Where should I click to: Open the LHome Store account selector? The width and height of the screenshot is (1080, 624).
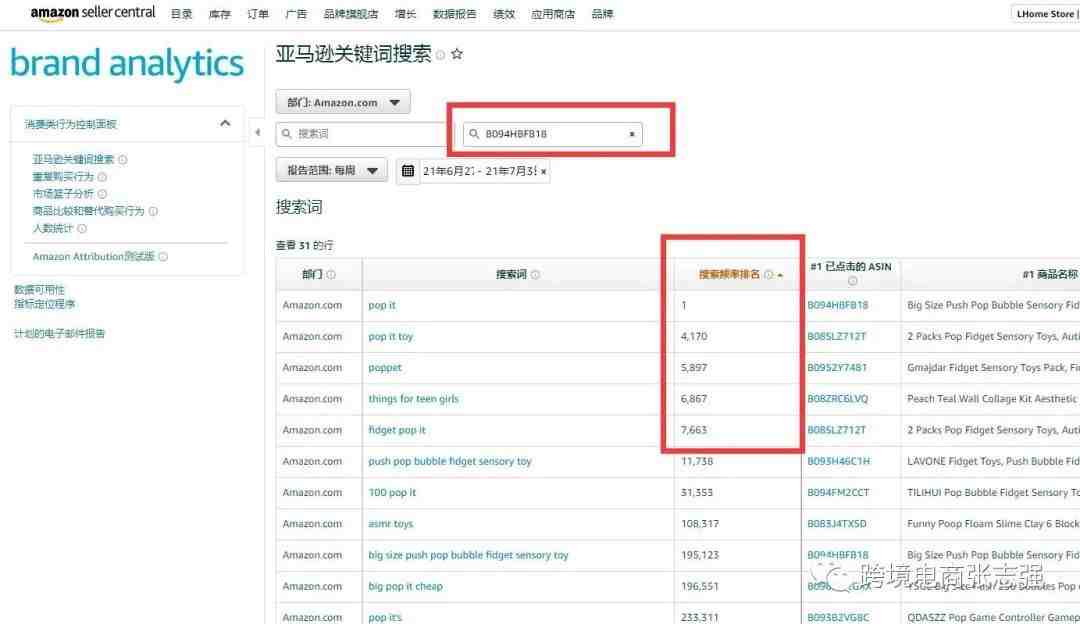tap(1046, 14)
